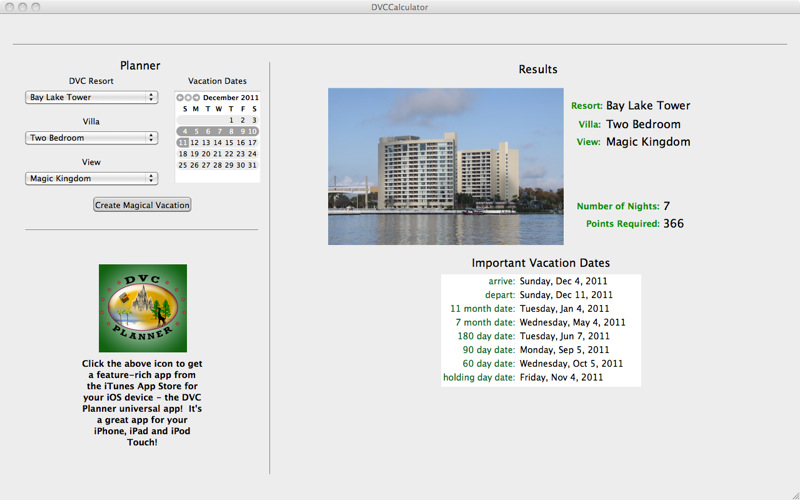Select December 3 in the calendar
The height and width of the screenshot is (500, 800).
[254, 120]
